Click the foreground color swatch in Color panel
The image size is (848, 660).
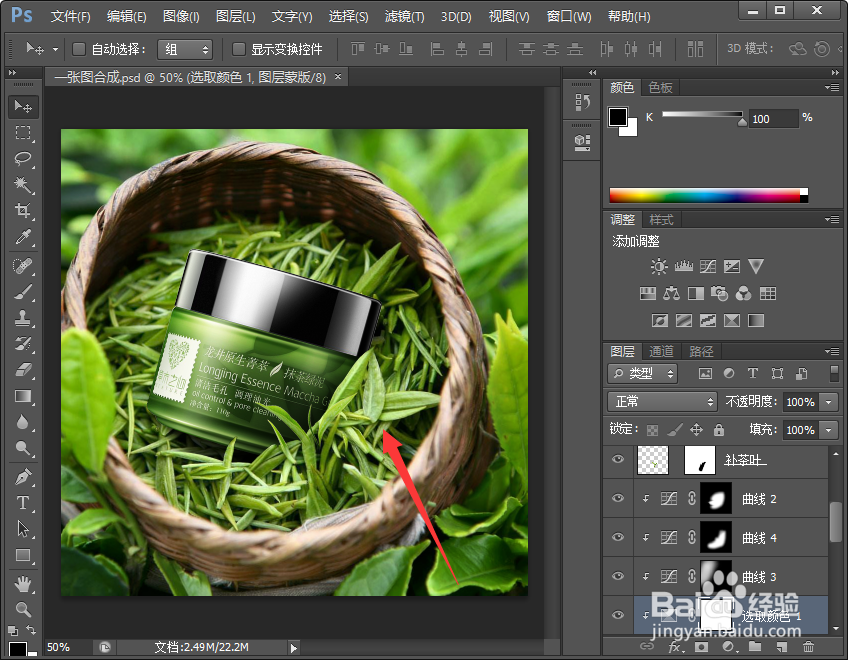[618, 117]
